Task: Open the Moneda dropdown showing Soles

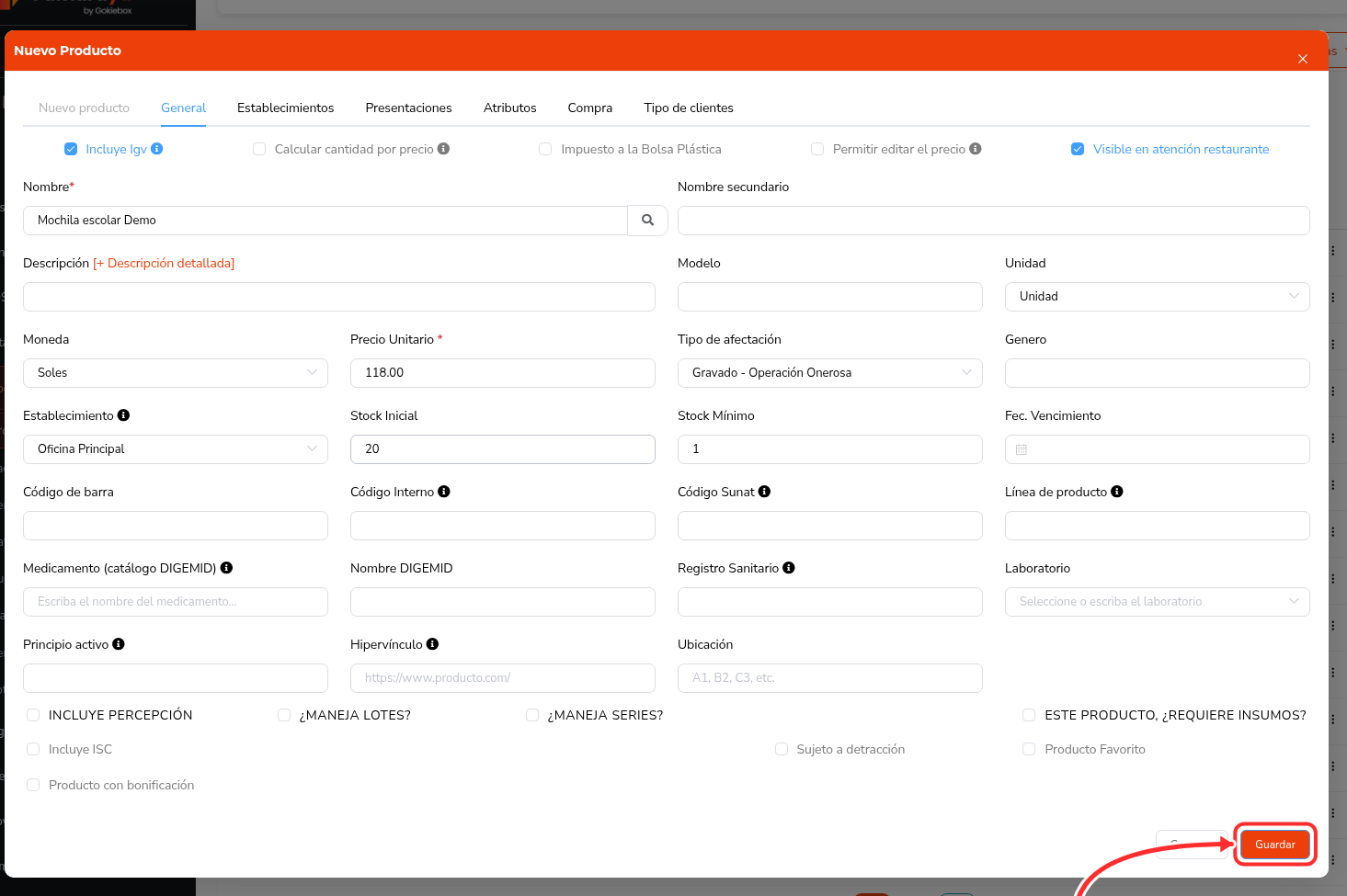Action: tap(176, 373)
